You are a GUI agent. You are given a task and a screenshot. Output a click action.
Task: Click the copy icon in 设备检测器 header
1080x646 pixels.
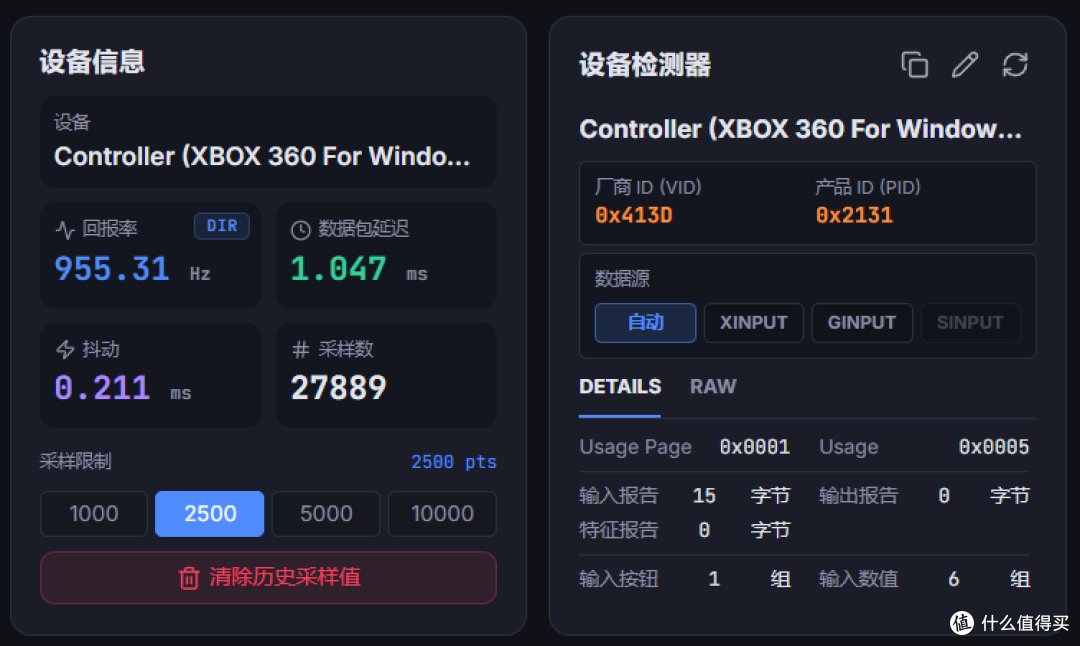pyautogui.click(x=915, y=65)
